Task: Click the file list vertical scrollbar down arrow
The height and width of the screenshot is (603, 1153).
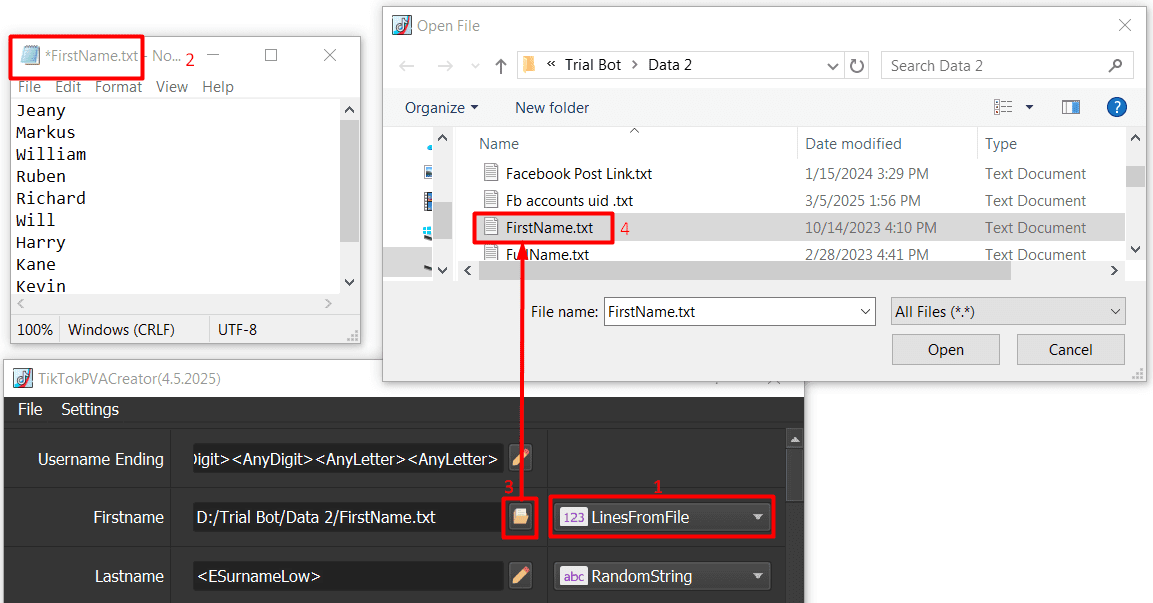Action: [x=1135, y=249]
